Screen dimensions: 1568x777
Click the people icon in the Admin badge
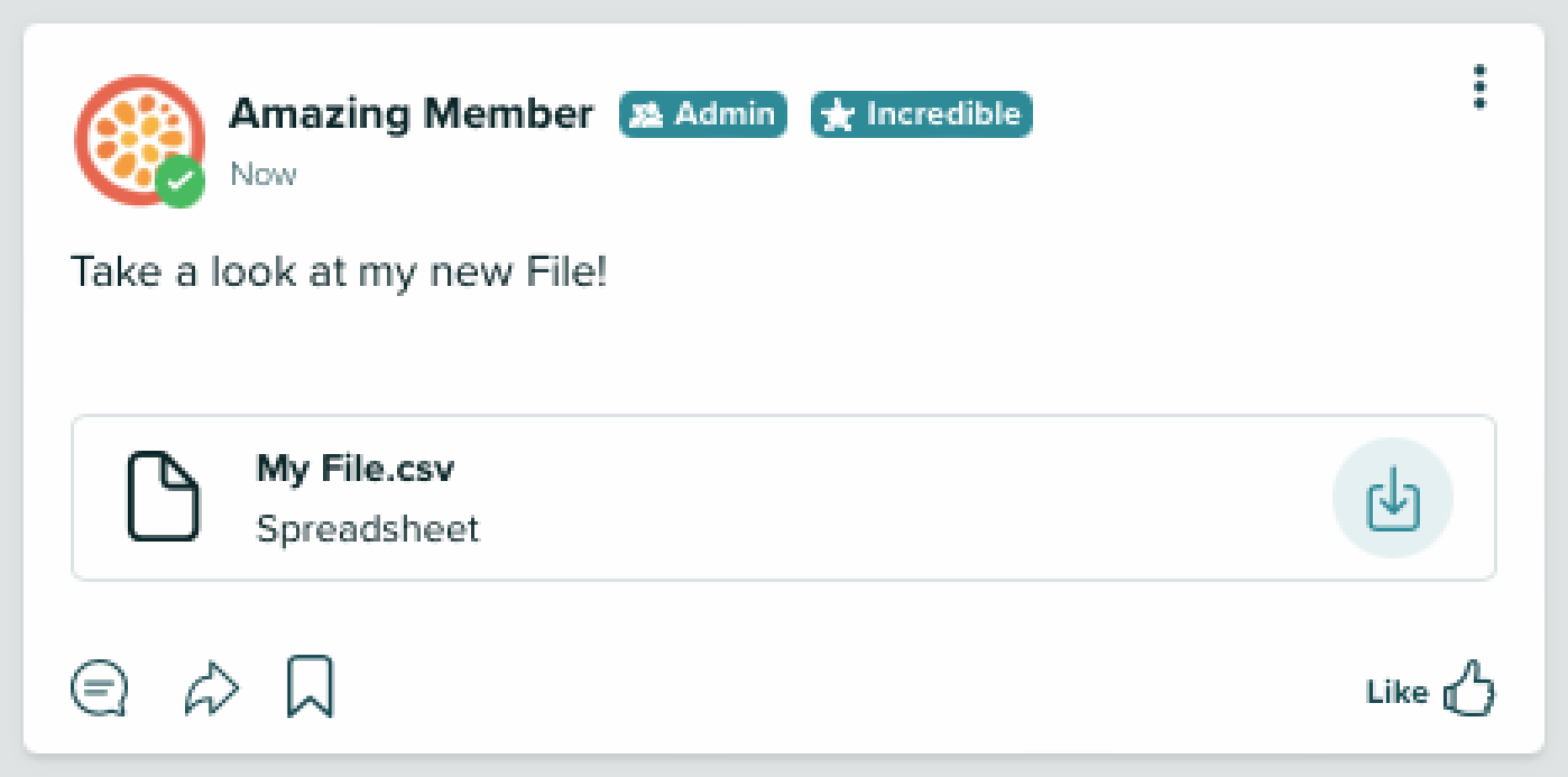(646, 115)
